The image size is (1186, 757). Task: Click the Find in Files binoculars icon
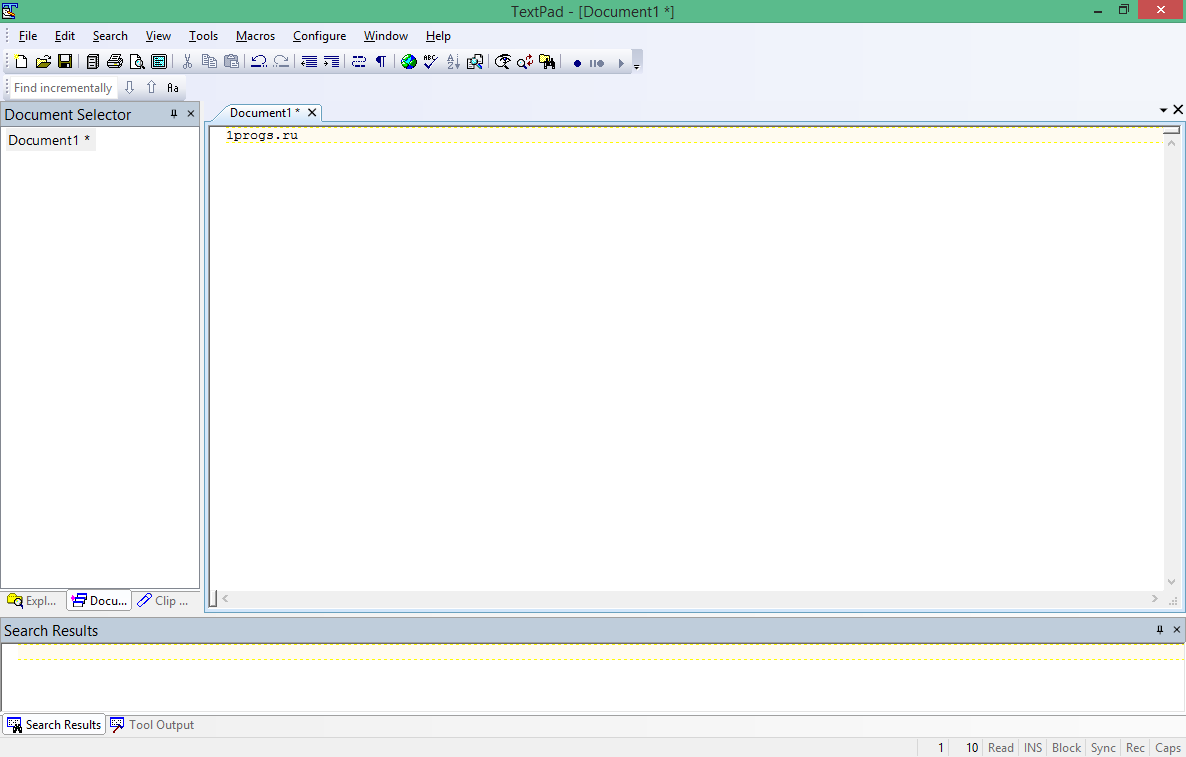(x=547, y=62)
